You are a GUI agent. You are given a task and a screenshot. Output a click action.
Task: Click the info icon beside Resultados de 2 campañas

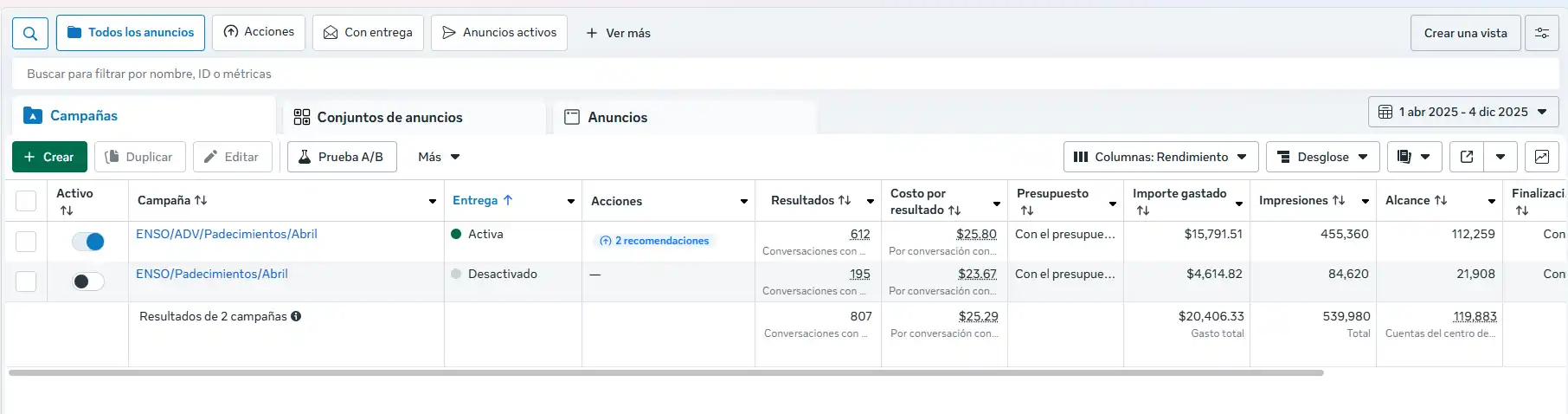coord(296,316)
